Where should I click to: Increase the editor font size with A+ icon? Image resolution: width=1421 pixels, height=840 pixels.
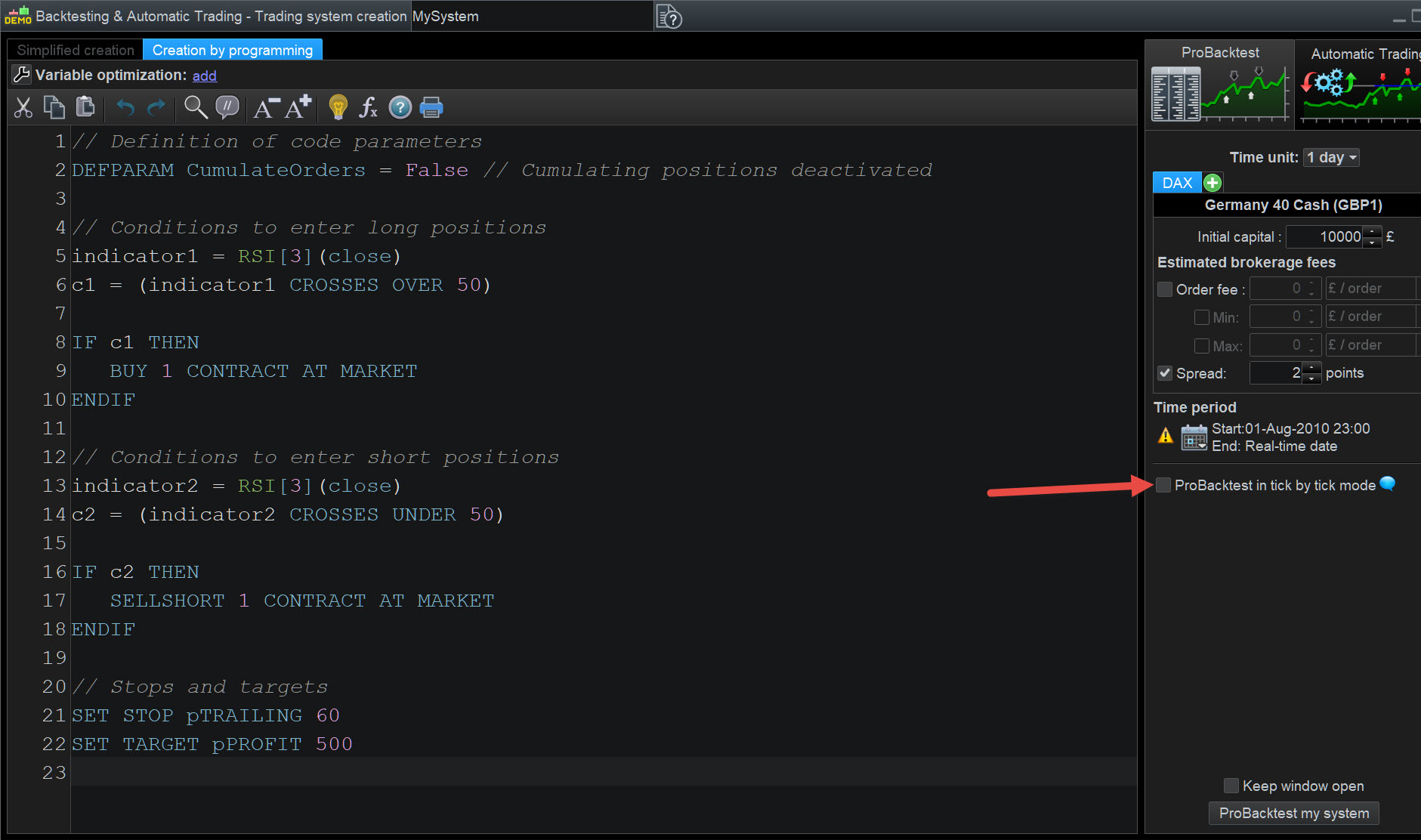pyautogui.click(x=298, y=108)
